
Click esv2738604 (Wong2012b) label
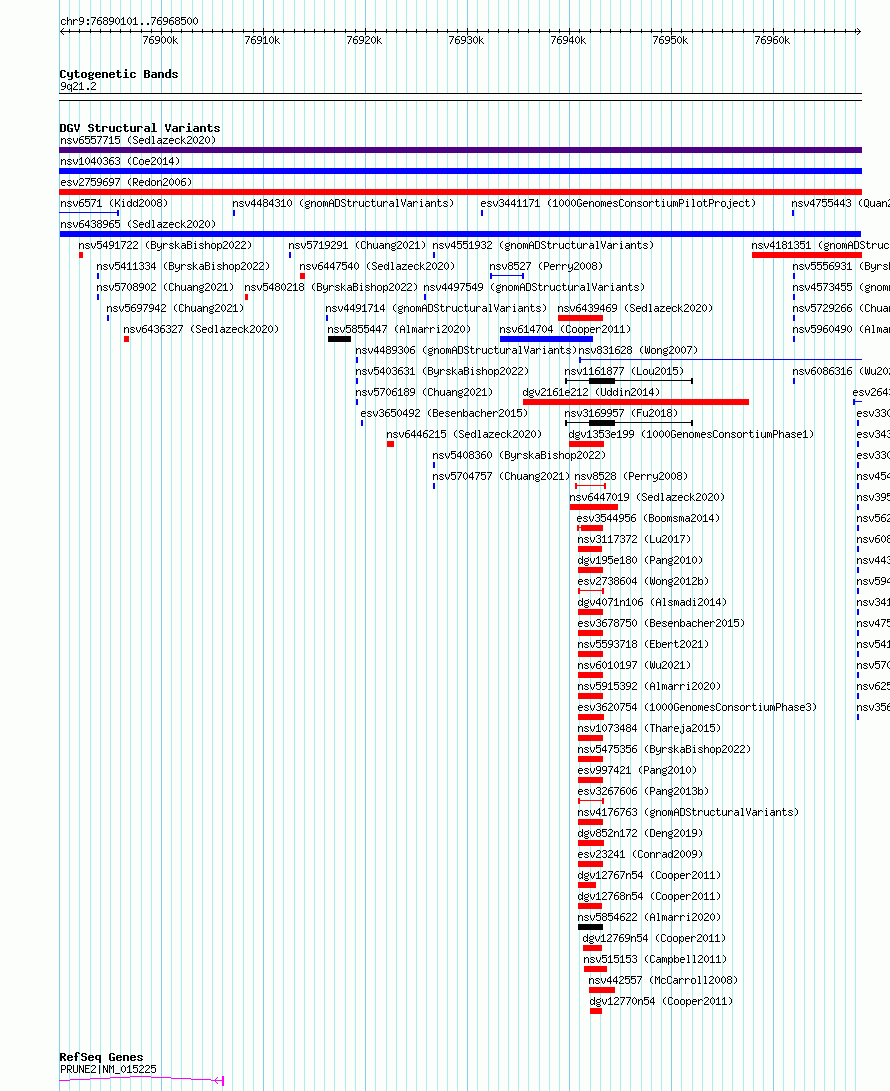[x=644, y=581]
